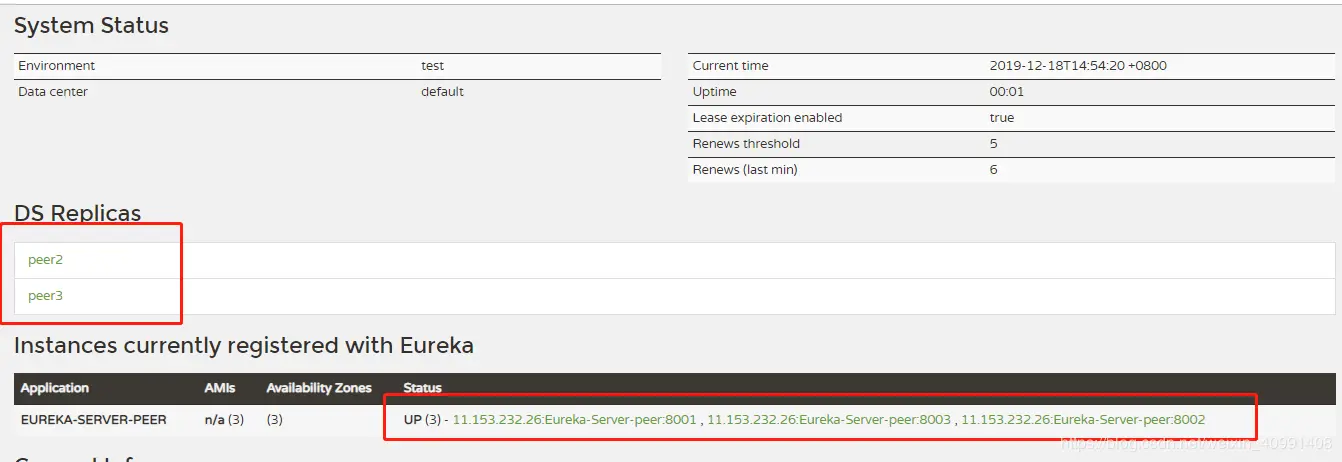Click the AMIs column header

point(219,388)
